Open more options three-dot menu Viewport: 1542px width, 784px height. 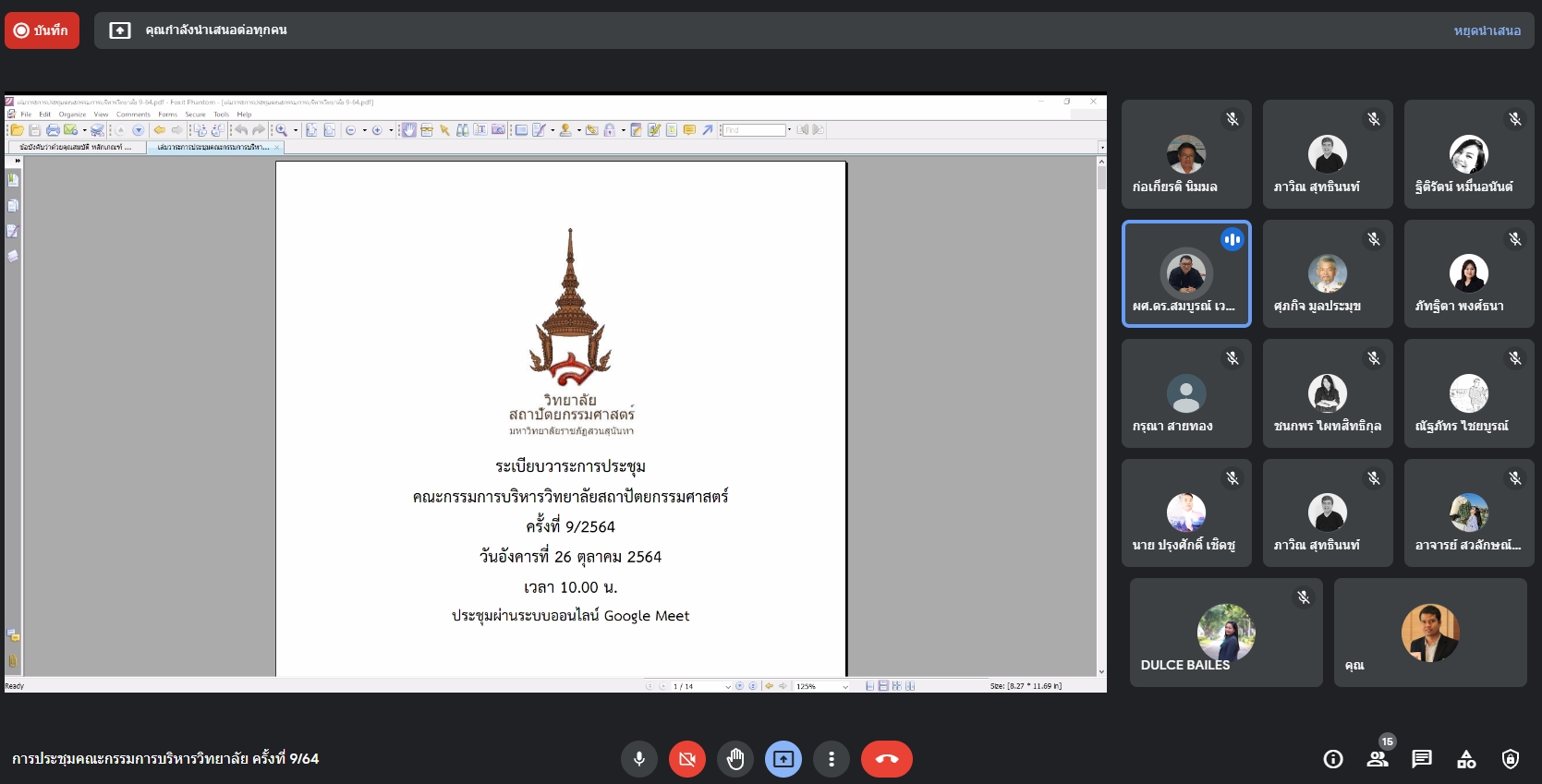[x=832, y=759]
